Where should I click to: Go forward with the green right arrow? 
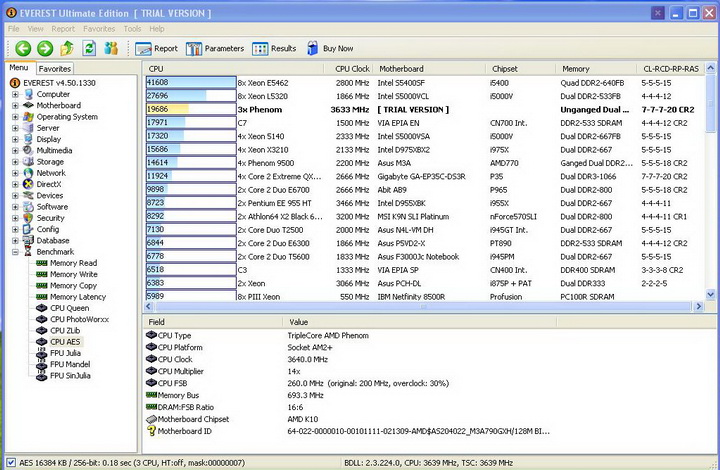pos(45,48)
